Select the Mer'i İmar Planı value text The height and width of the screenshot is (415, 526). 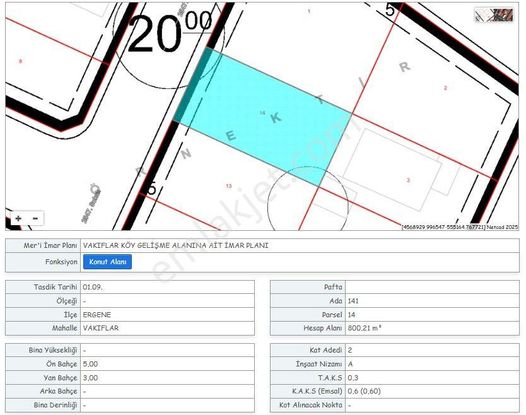tap(176, 245)
